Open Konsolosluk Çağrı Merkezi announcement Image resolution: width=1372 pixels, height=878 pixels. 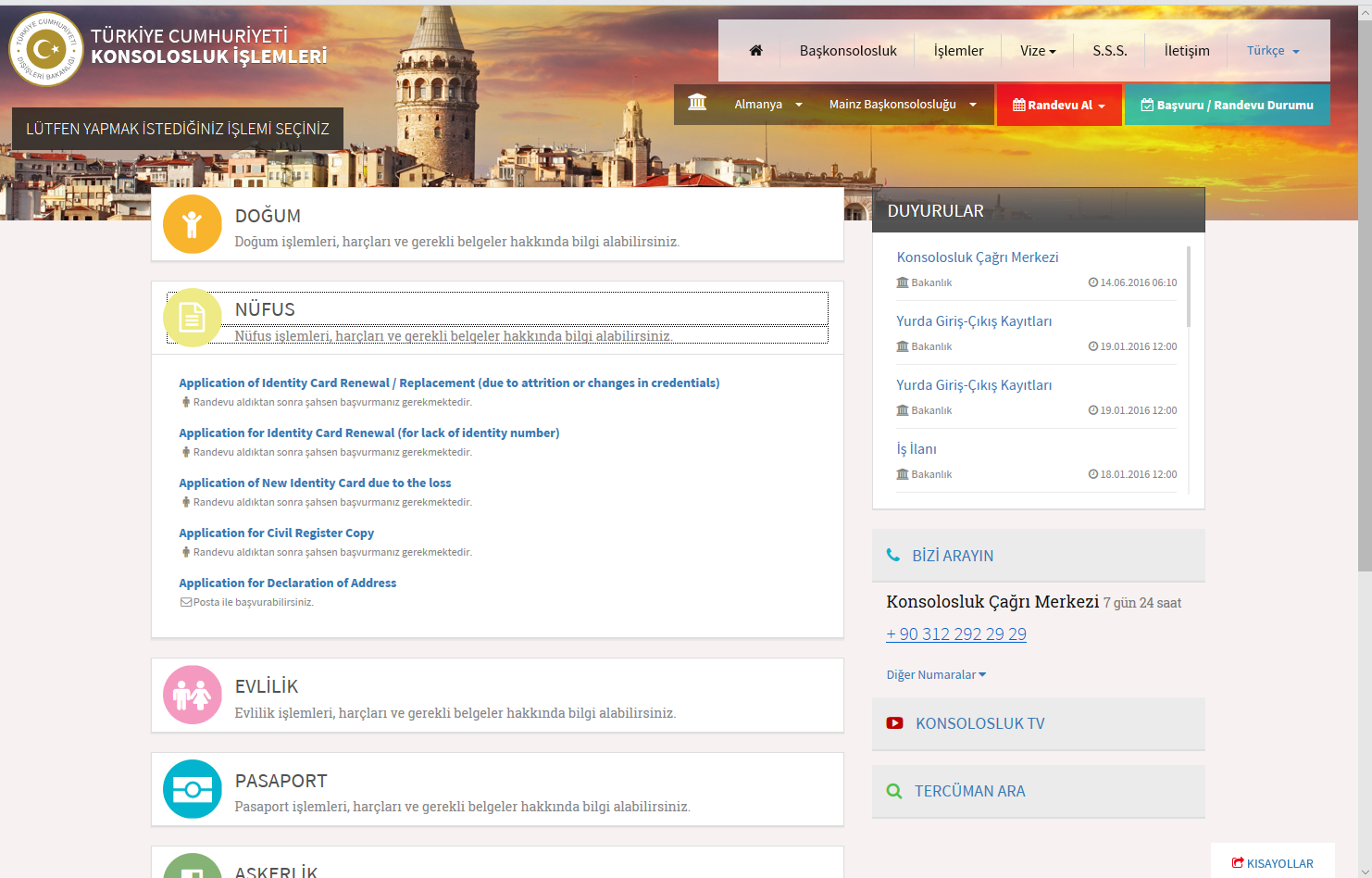(977, 257)
